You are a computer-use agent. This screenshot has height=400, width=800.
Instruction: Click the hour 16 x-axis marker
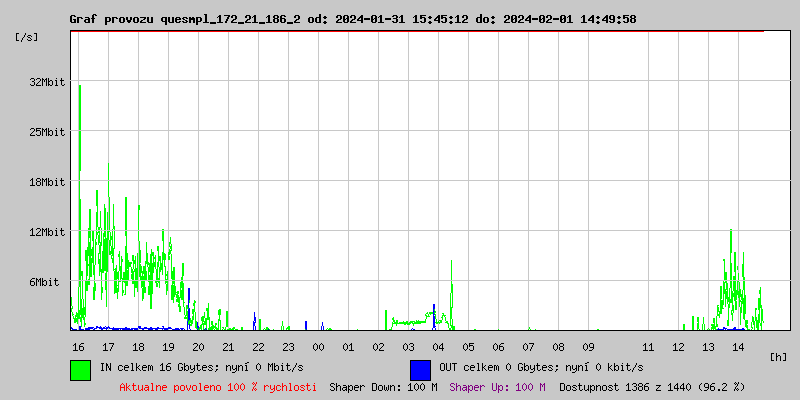tap(78, 346)
